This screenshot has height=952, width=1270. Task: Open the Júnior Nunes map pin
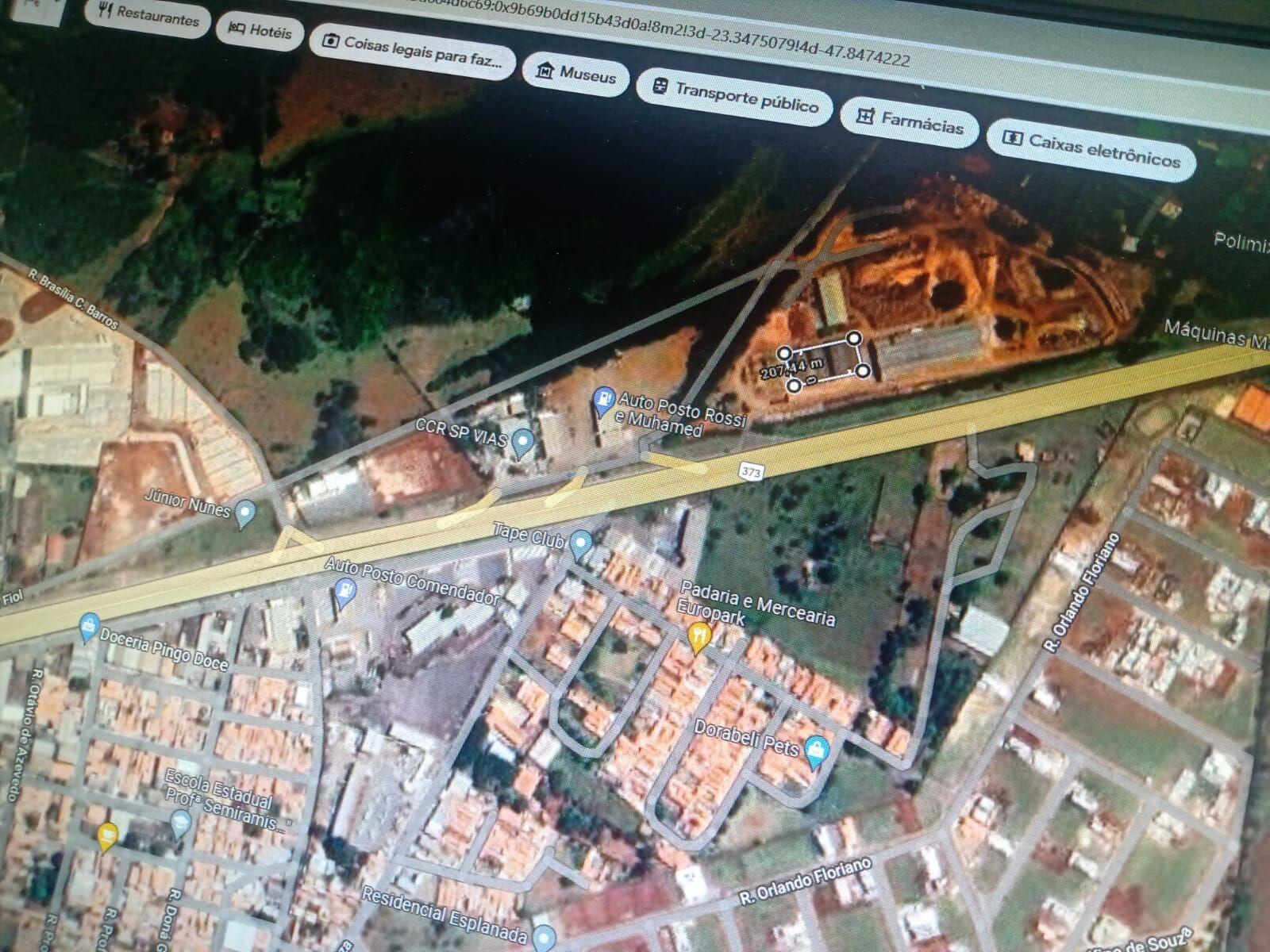pyautogui.click(x=246, y=514)
